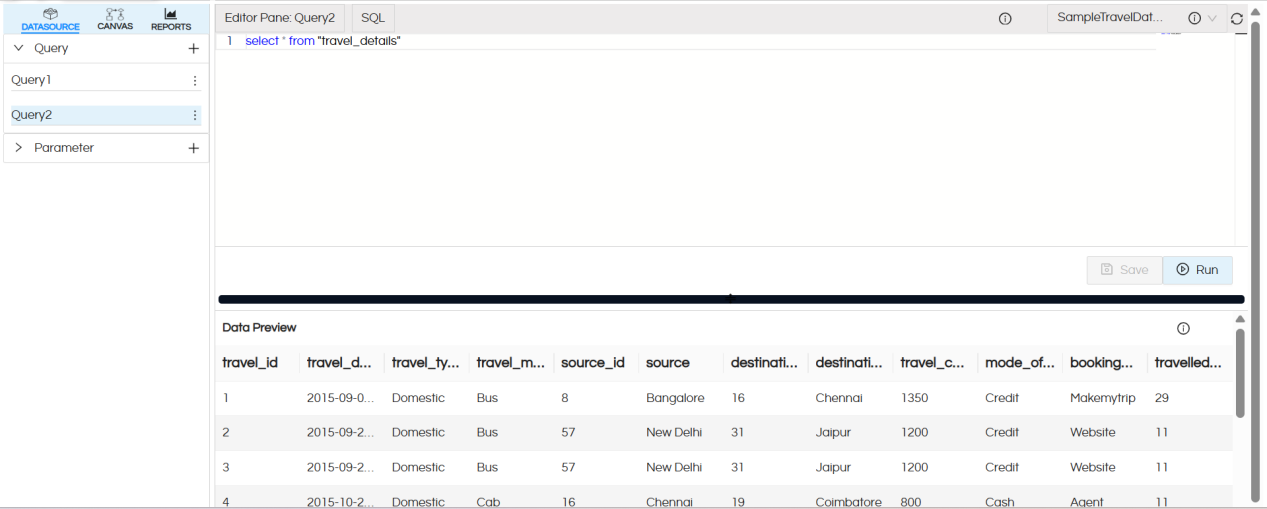Click the SQL tab
Screen dimensions: 1267x509
[x=373, y=18]
